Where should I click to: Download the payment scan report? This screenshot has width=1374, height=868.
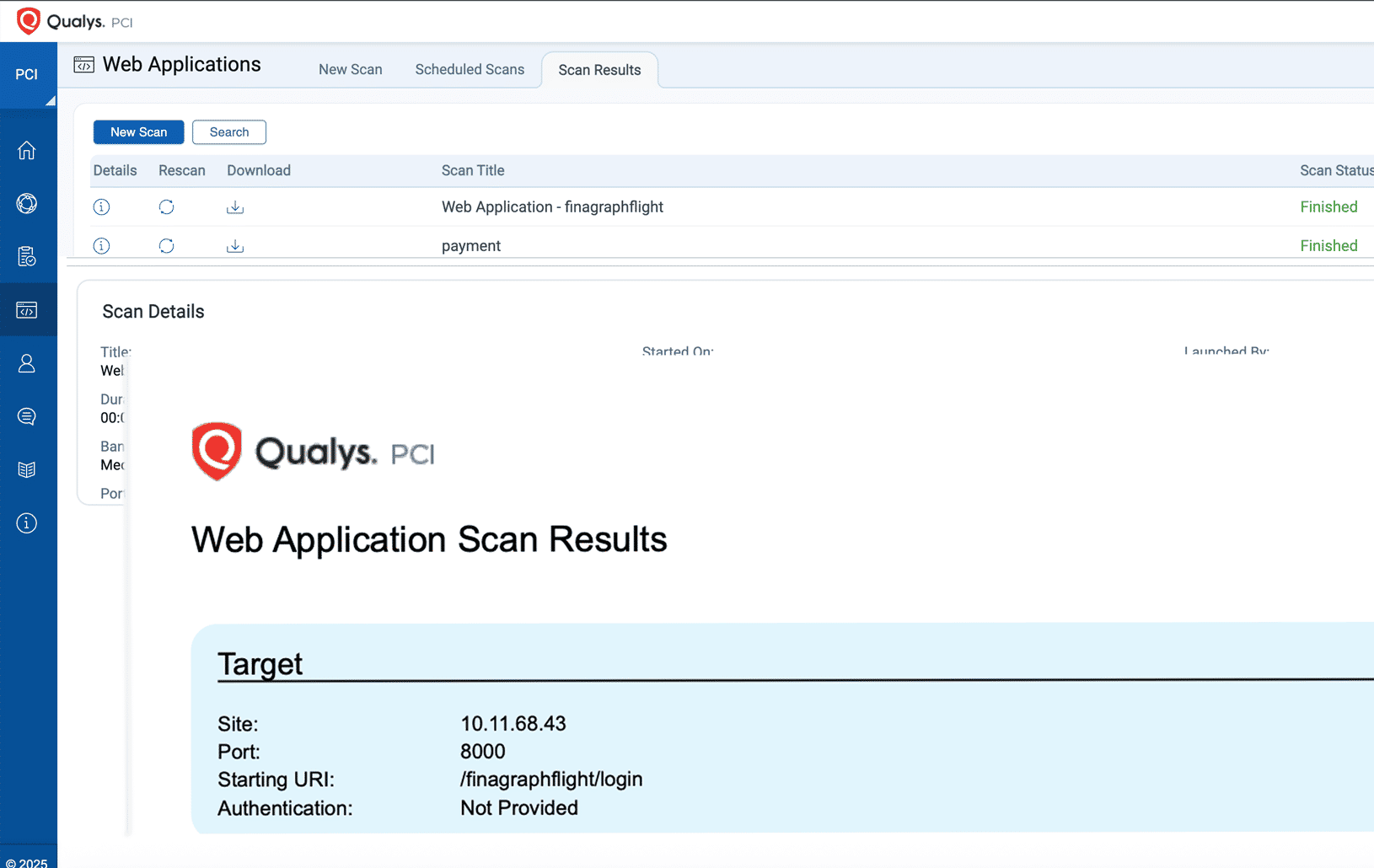click(235, 246)
